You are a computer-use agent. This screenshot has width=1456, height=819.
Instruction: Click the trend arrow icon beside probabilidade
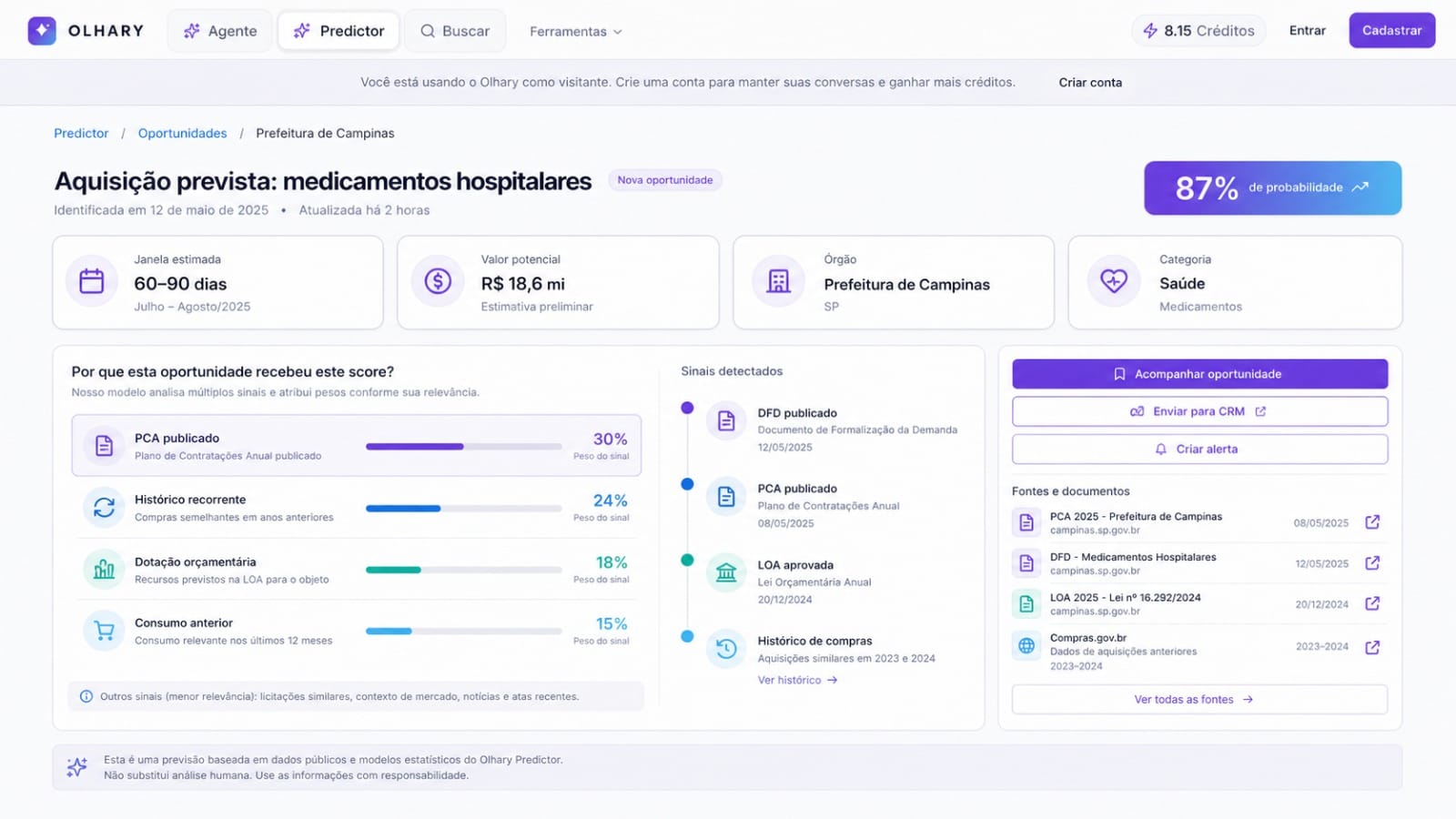pyautogui.click(x=1360, y=187)
